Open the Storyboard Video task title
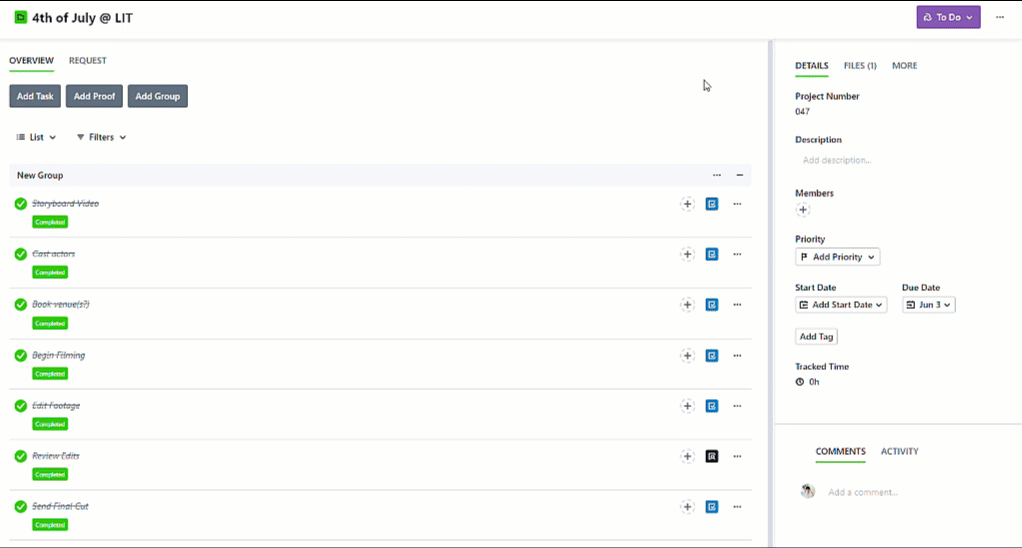Viewport: 1022px width, 548px height. coord(65,204)
